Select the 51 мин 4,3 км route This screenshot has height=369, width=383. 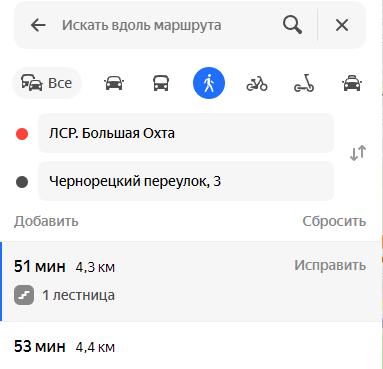(191, 281)
